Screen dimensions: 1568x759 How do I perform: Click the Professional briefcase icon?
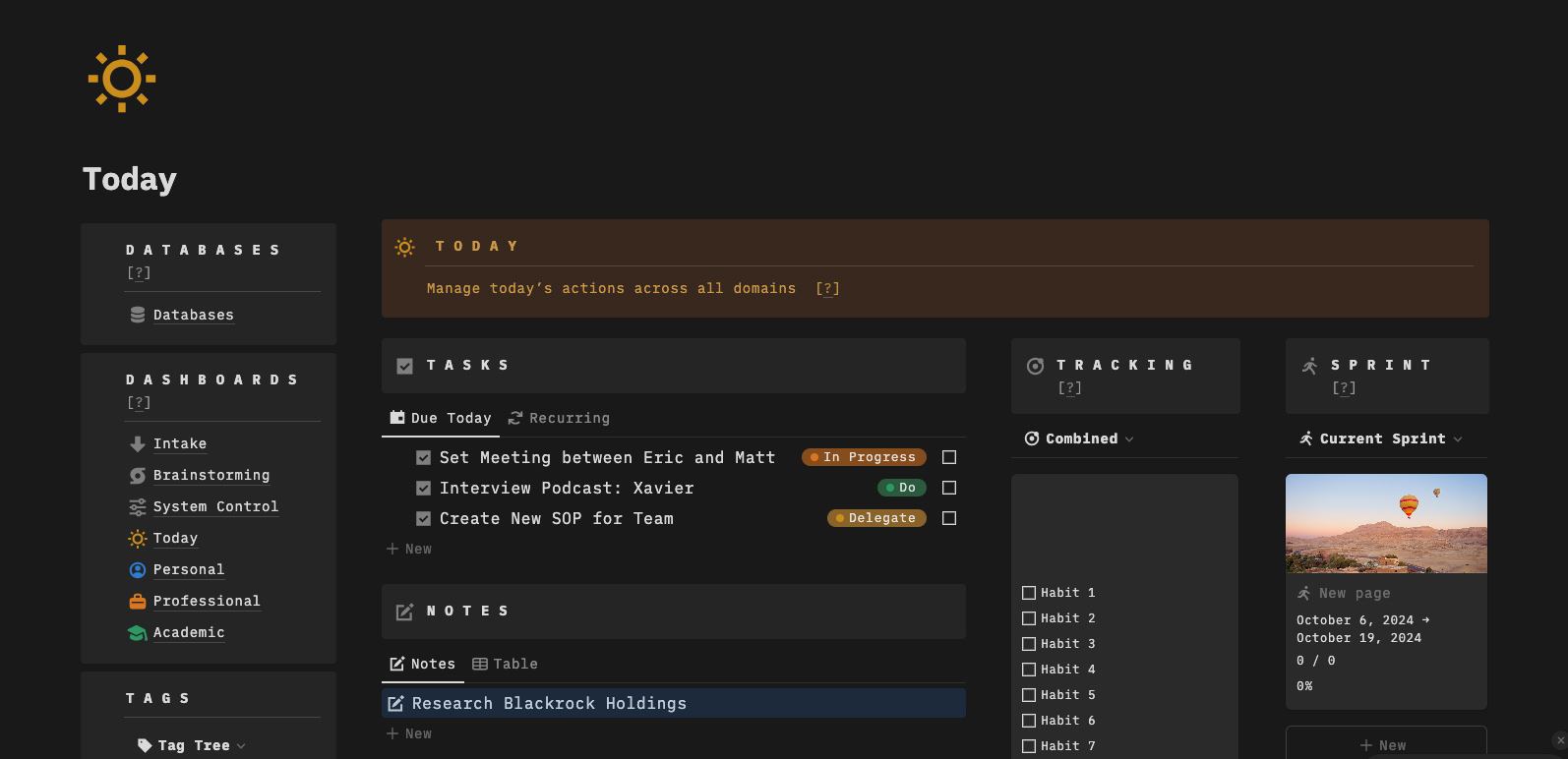click(138, 602)
